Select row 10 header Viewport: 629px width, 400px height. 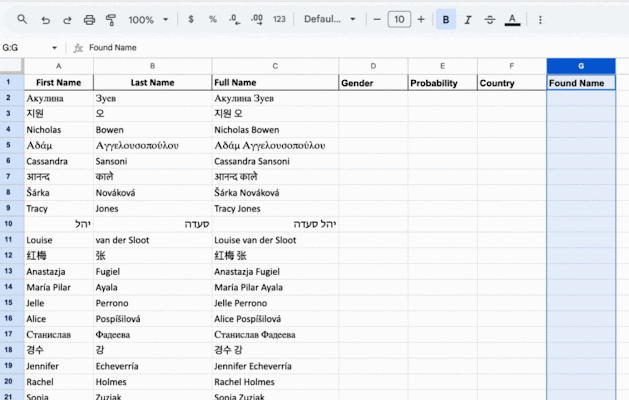(12, 224)
